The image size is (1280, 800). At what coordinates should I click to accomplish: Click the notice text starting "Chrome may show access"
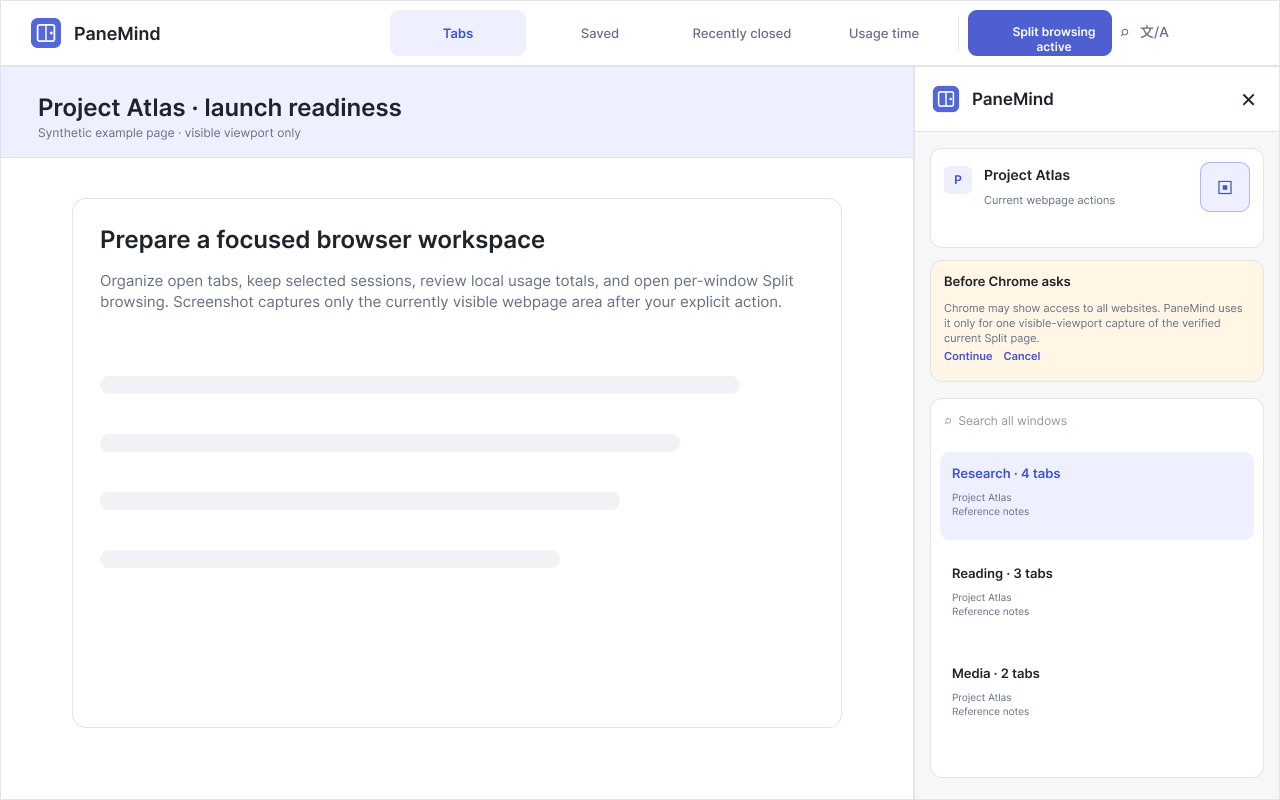click(x=1093, y=323)
